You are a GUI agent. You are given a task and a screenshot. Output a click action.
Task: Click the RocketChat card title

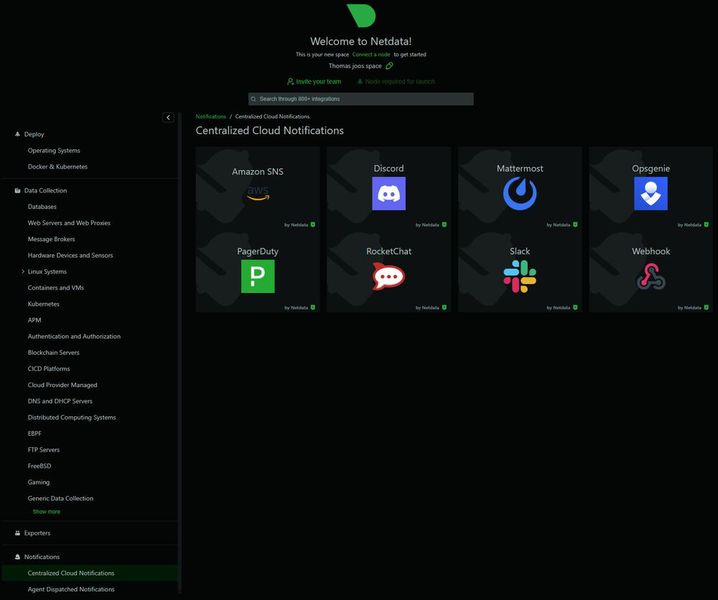click(x=389, y=251)
